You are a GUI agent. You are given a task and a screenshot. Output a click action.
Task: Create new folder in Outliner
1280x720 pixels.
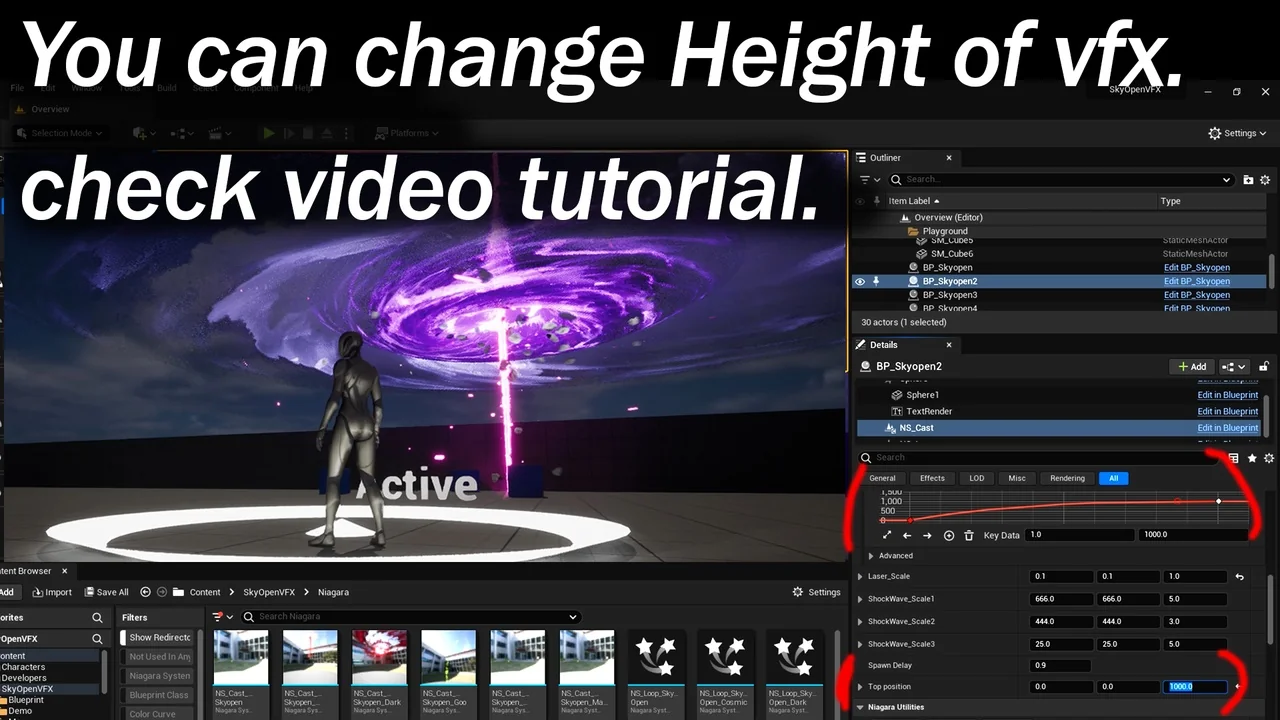1248,180
